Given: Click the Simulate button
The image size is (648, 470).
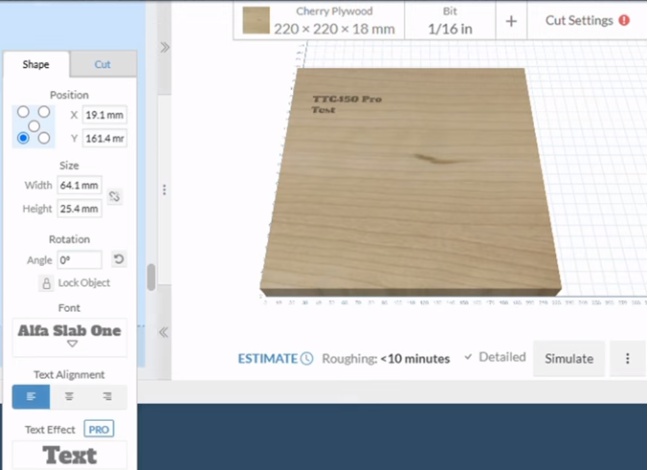Looking at the screenshot, I should pos(569,358).
